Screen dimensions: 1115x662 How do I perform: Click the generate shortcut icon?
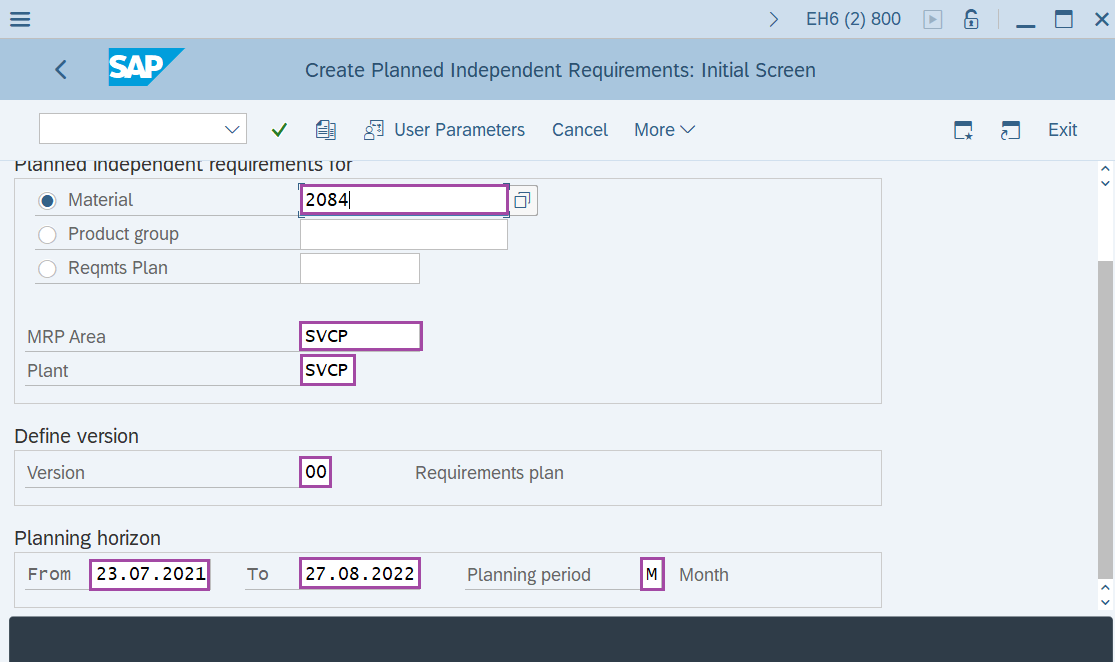[x=1010, y=130]
